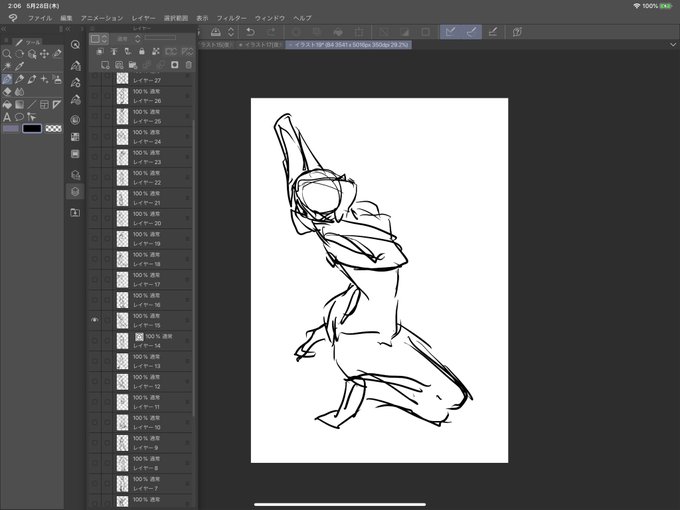680x510 pixels.
Task: Create a layer mask
Action: coord(174,65)
